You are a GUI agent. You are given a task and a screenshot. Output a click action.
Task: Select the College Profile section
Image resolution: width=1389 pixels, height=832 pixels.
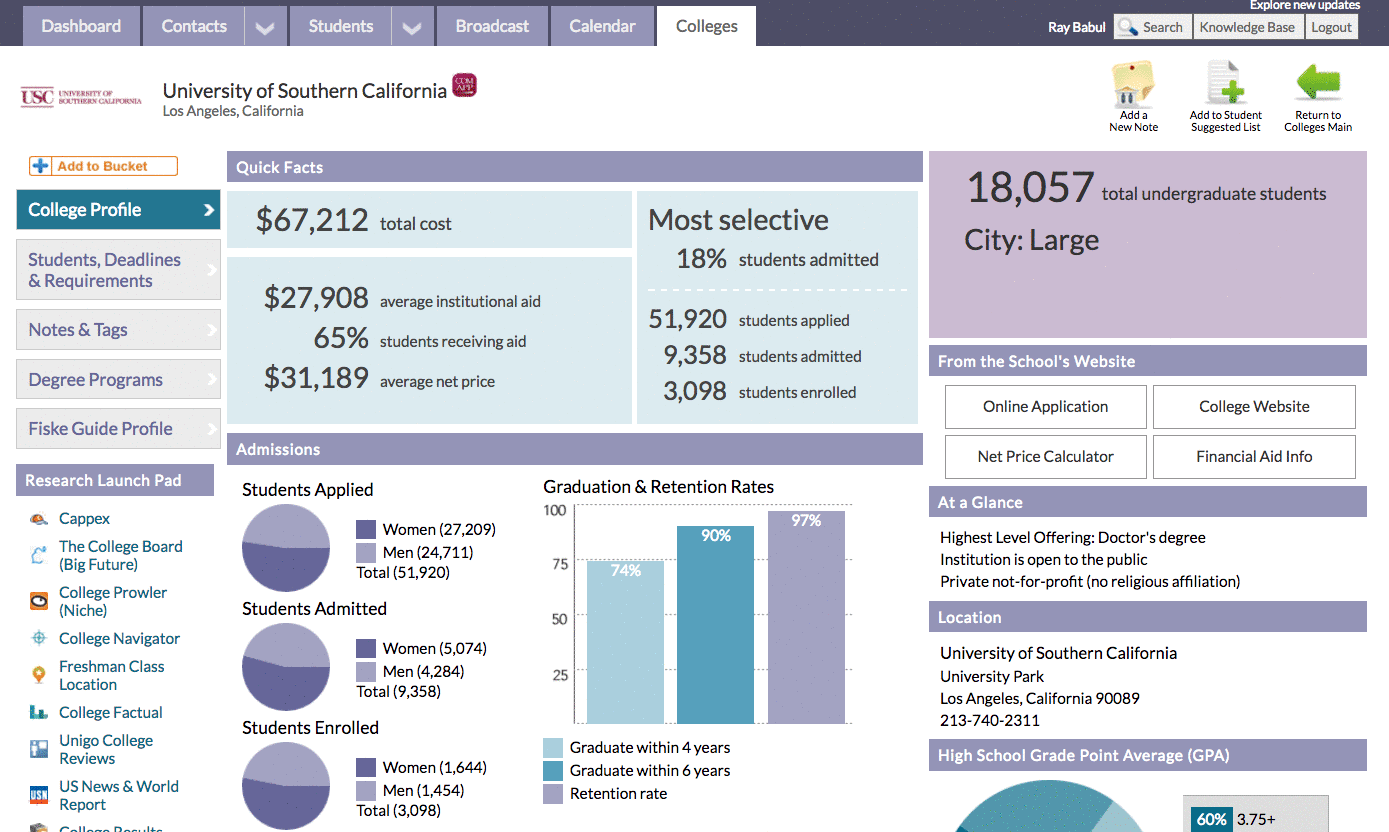click(118, 210)
